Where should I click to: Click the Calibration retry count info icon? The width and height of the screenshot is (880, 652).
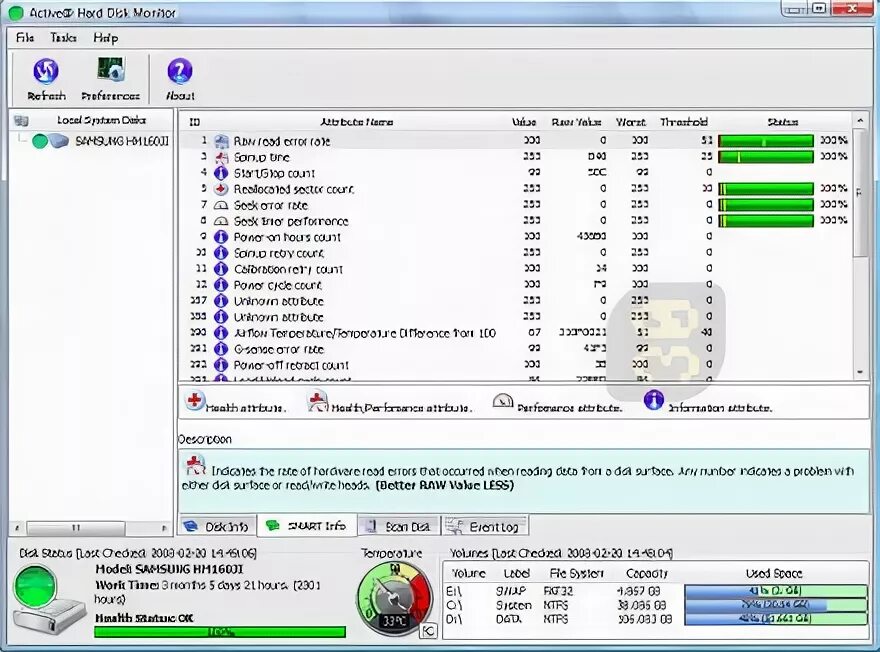pos(222,269)
